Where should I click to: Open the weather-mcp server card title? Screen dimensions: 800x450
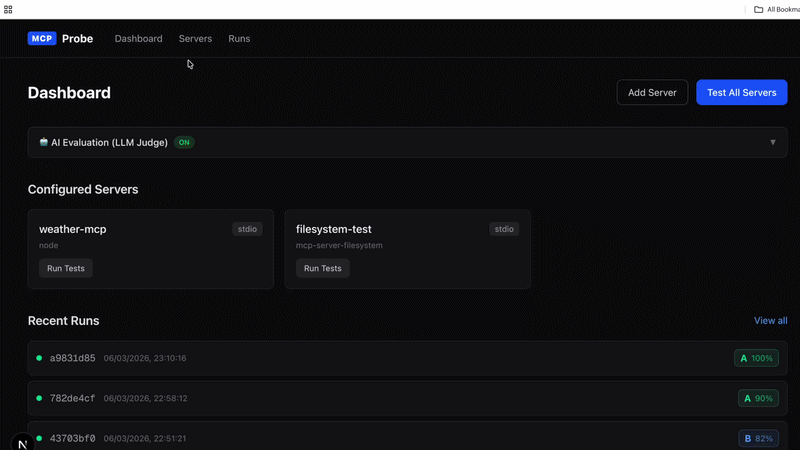coord(73,229)
